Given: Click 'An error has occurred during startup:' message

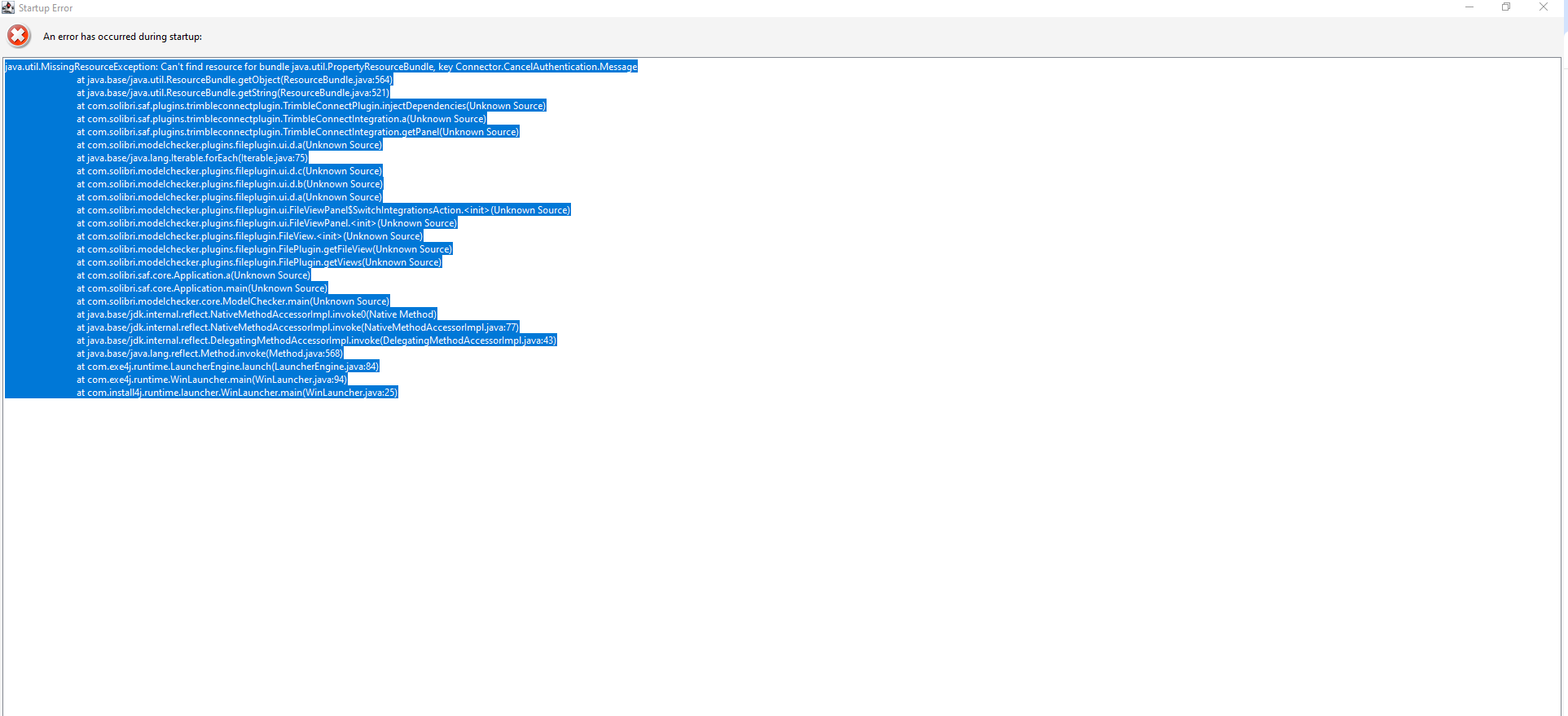Looking at the screenshot, I should (x=122, y=37).
